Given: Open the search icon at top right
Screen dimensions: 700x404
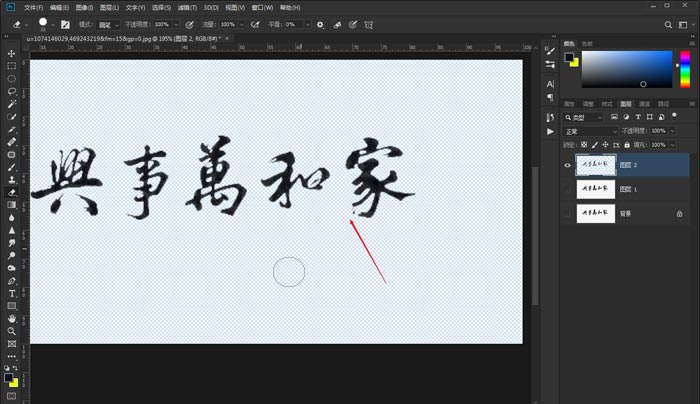Looking at the screenshot, I should coord(668,25).
